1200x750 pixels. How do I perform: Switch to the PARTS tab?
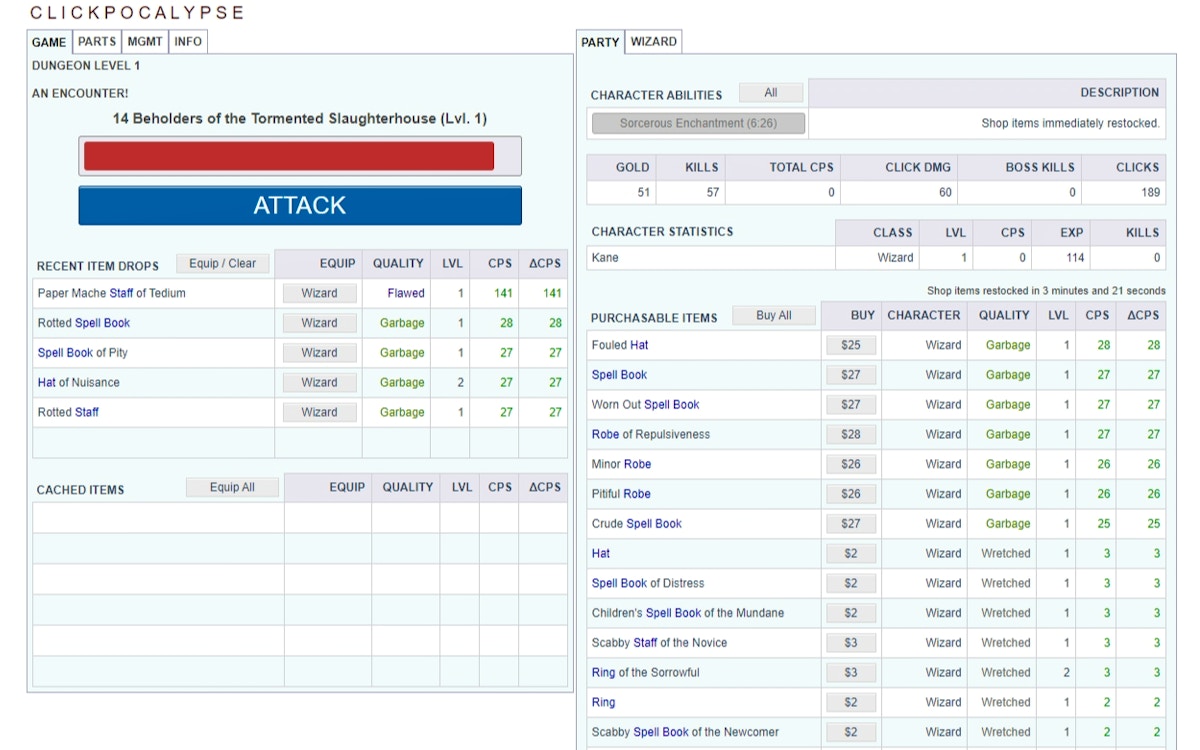pos(97,42)
